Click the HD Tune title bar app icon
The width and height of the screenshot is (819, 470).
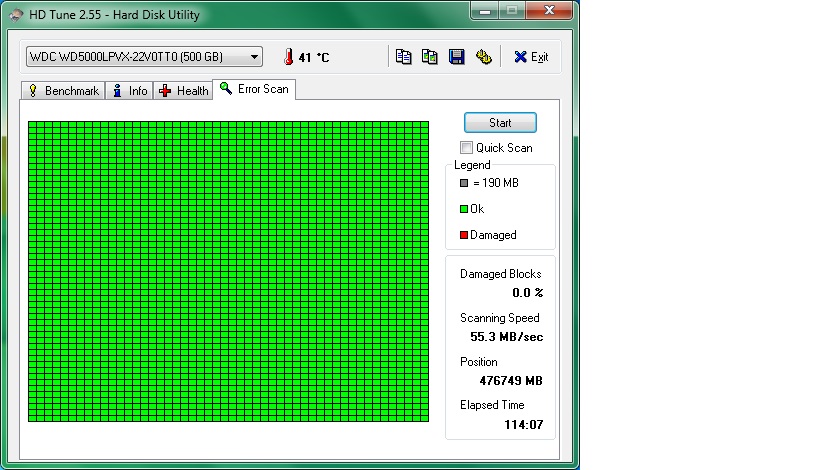point(16,15)
